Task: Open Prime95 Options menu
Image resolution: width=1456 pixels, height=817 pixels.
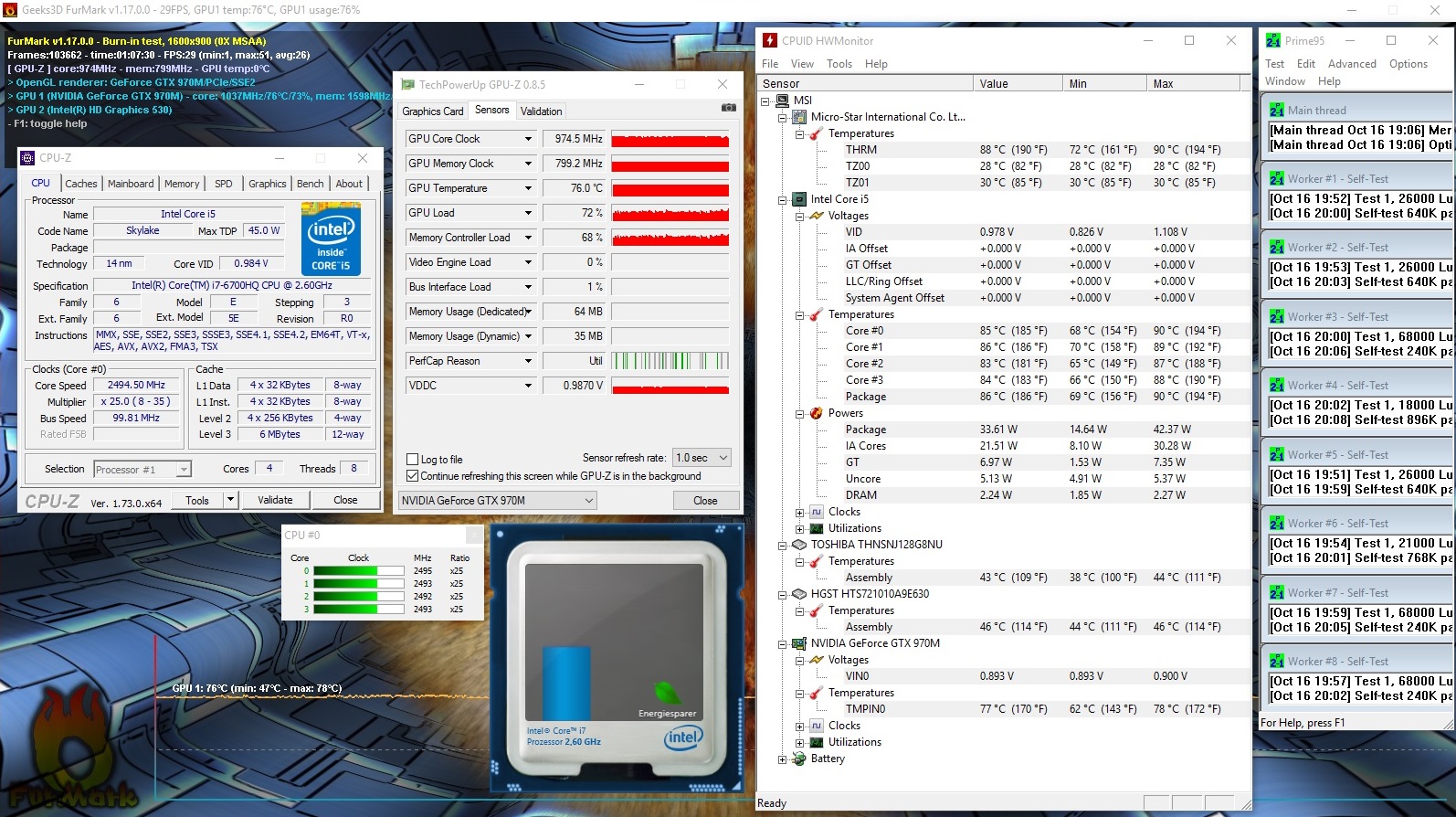Action: [x=1409, y=64]
